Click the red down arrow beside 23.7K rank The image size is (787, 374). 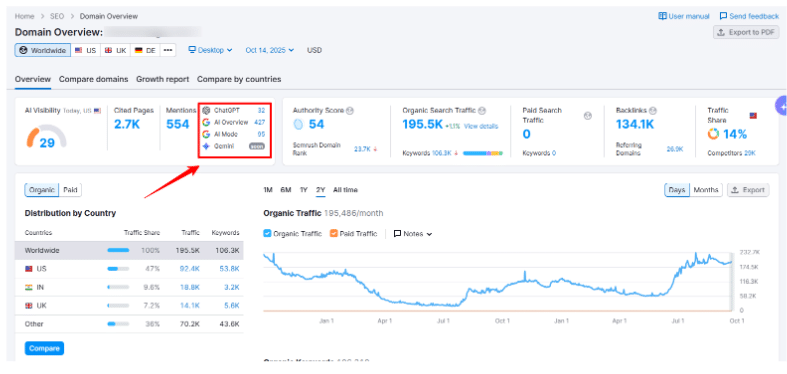pyautogui.click(x=375, y=149)
